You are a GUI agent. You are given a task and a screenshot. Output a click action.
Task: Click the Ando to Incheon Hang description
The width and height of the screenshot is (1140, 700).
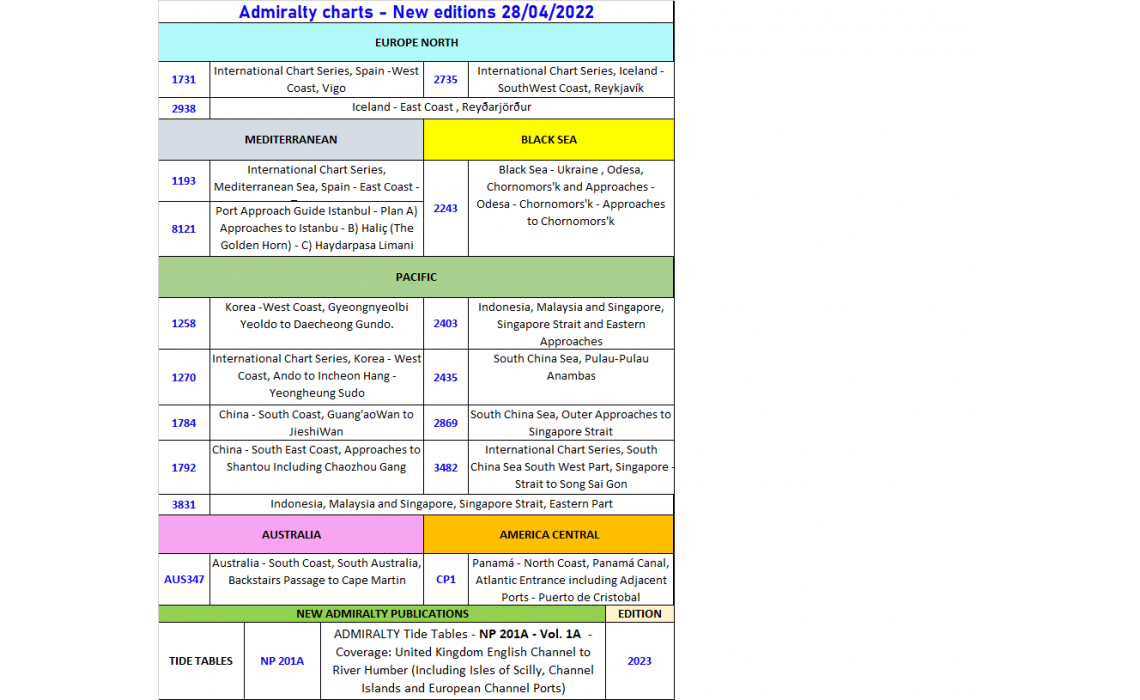(x=316, y=377)
